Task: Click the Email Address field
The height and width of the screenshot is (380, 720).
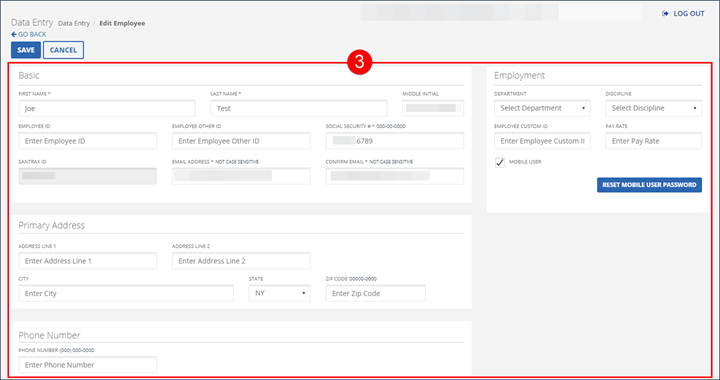Action: (241, 176)
